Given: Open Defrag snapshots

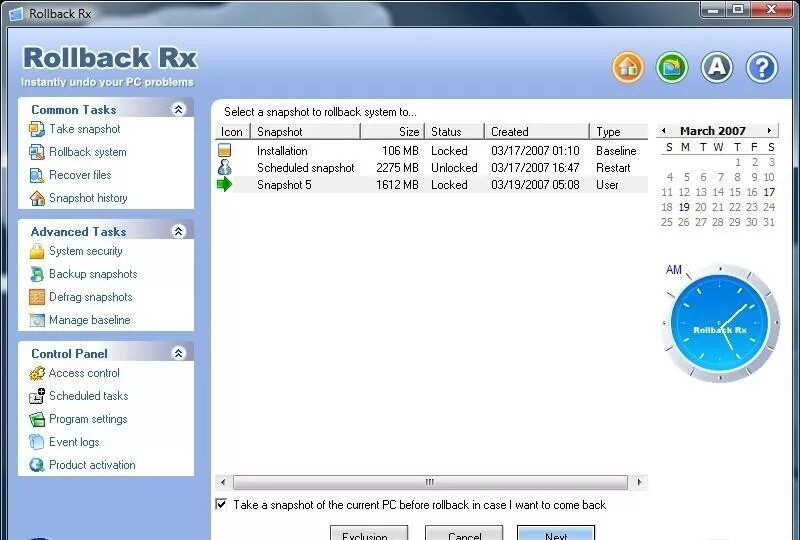Looking at the screenshot, I should point(91,297).
